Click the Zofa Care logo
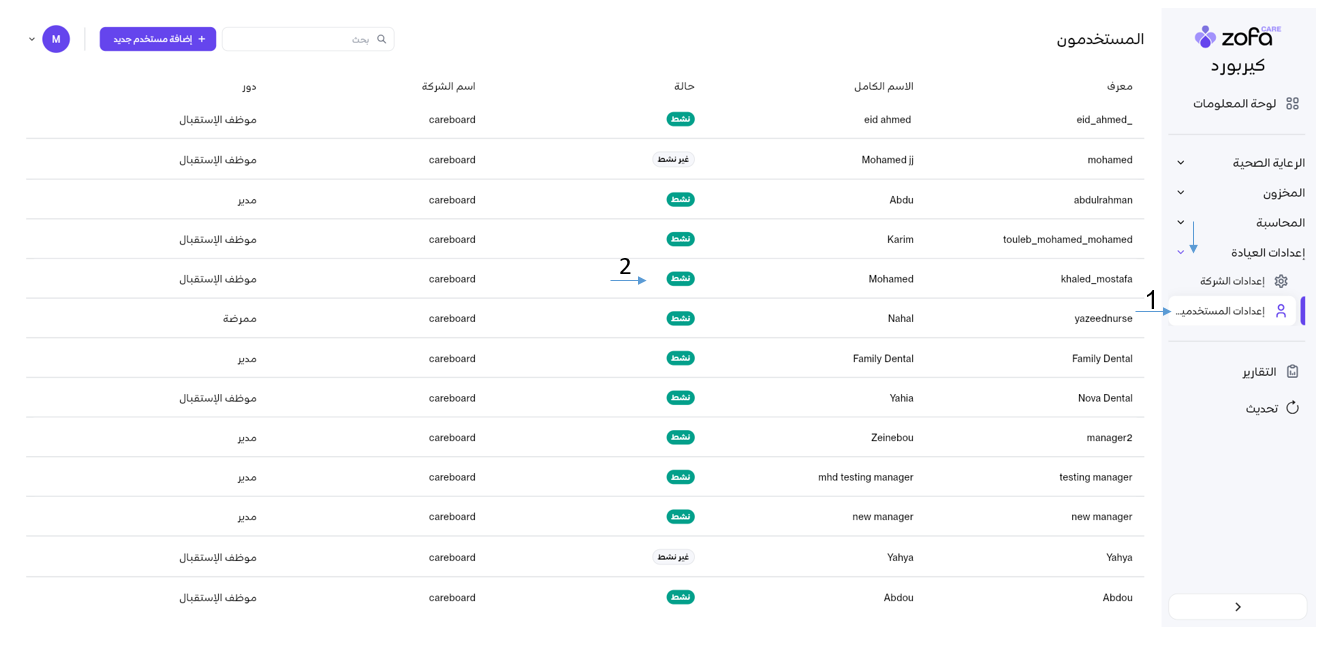This screenshot has width=1318, height=670. click(x=1237, y=37)
